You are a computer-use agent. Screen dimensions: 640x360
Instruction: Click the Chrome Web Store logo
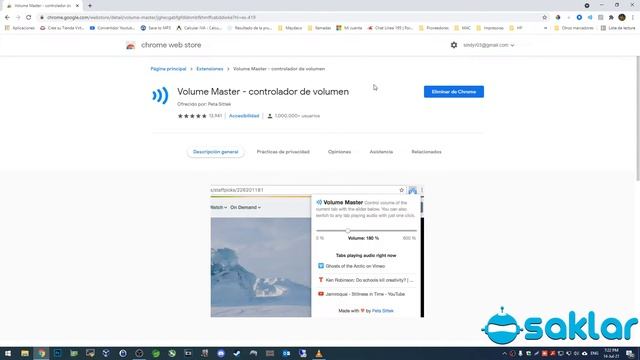point(131,45)
